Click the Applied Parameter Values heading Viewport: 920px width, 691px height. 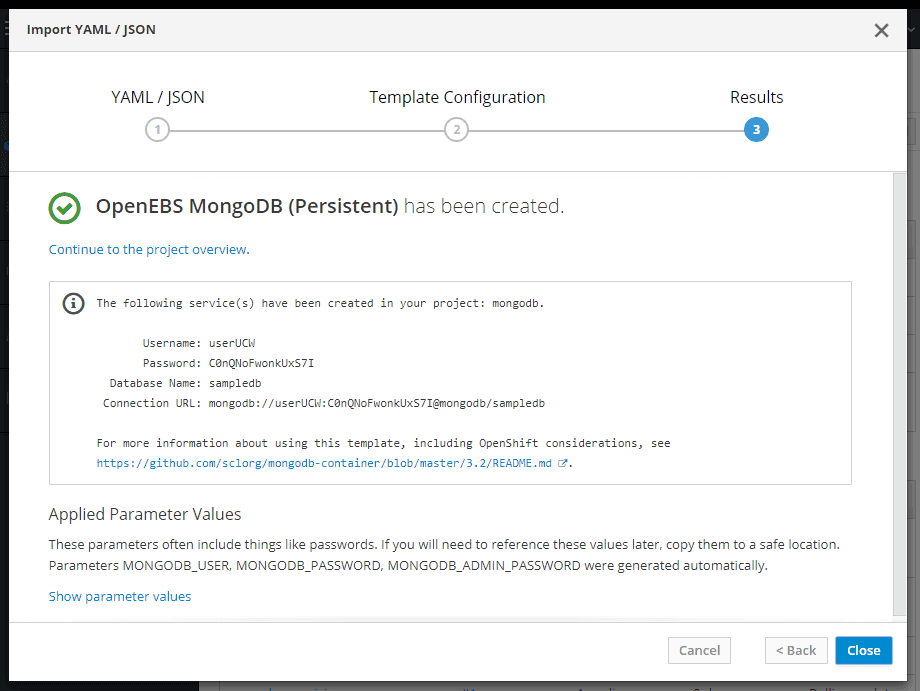click(x=145, y=514)
